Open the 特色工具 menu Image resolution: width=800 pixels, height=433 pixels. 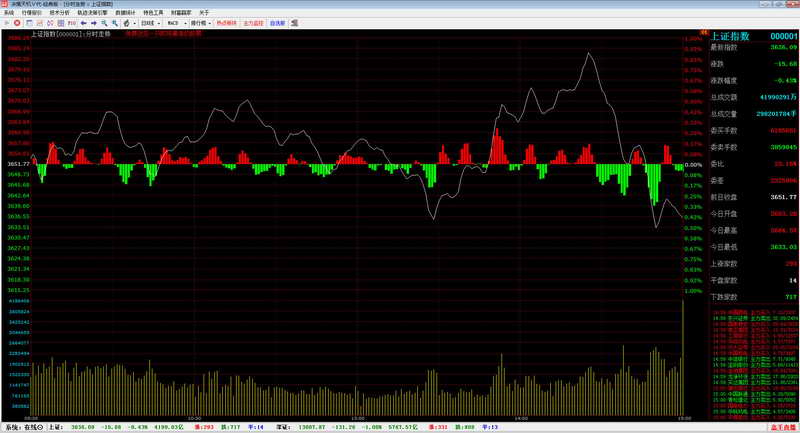click(153, 13)
